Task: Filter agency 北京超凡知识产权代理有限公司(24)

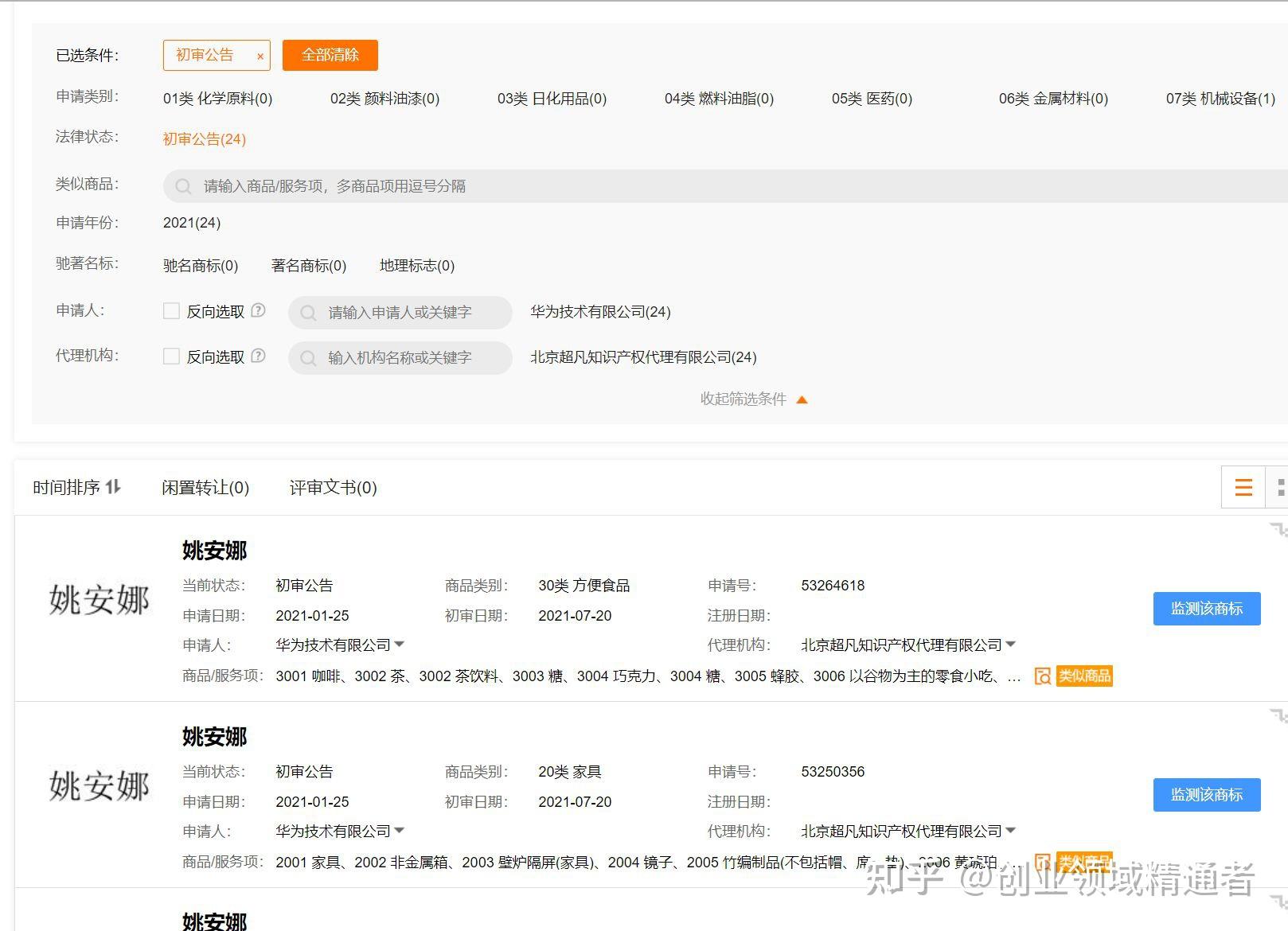Action: [x=643, y=357]
